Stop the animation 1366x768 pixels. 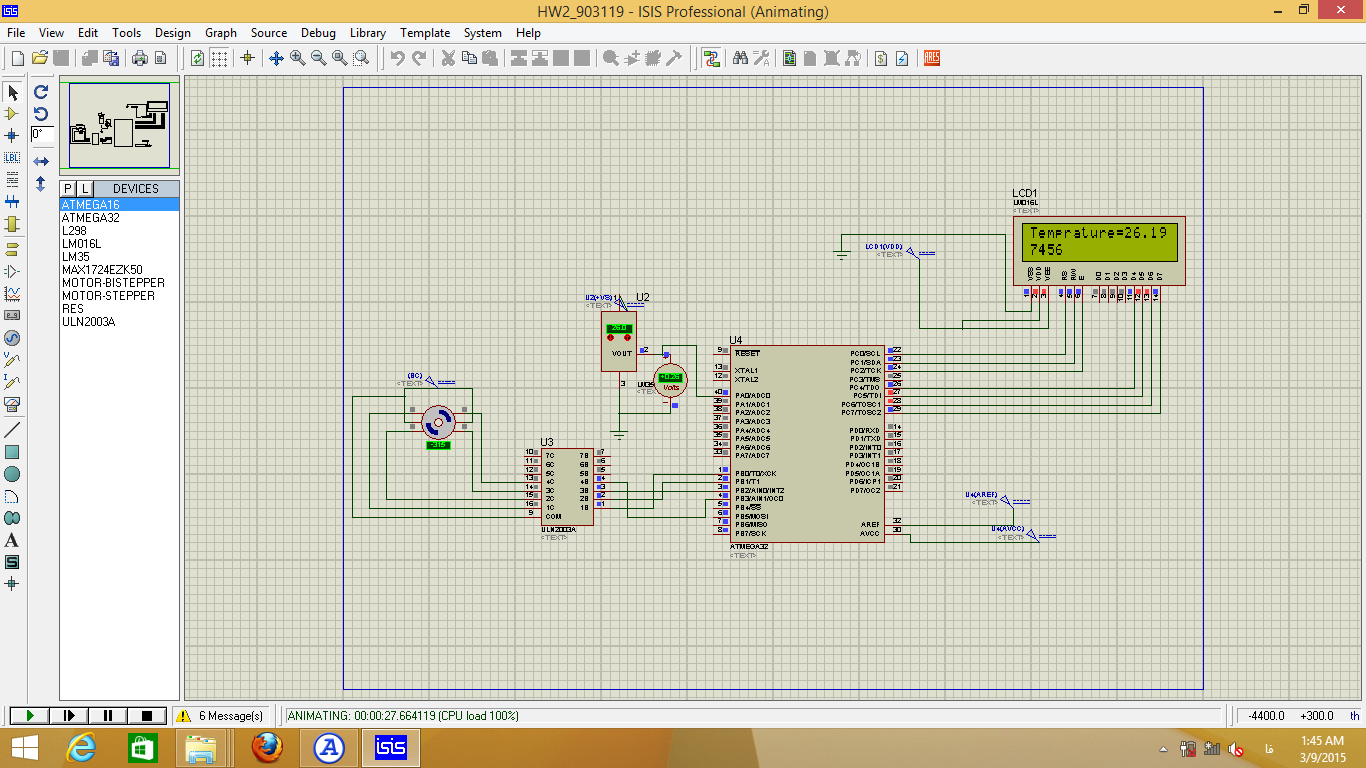pyautogui.click(x=147, y=716)
